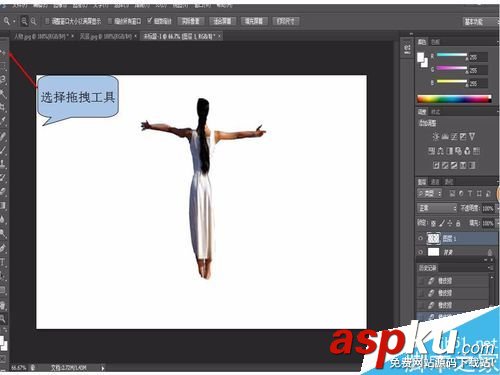Switch to the 路径 paths tab
The width and height of the screenshot is (500, 375).
448,182
